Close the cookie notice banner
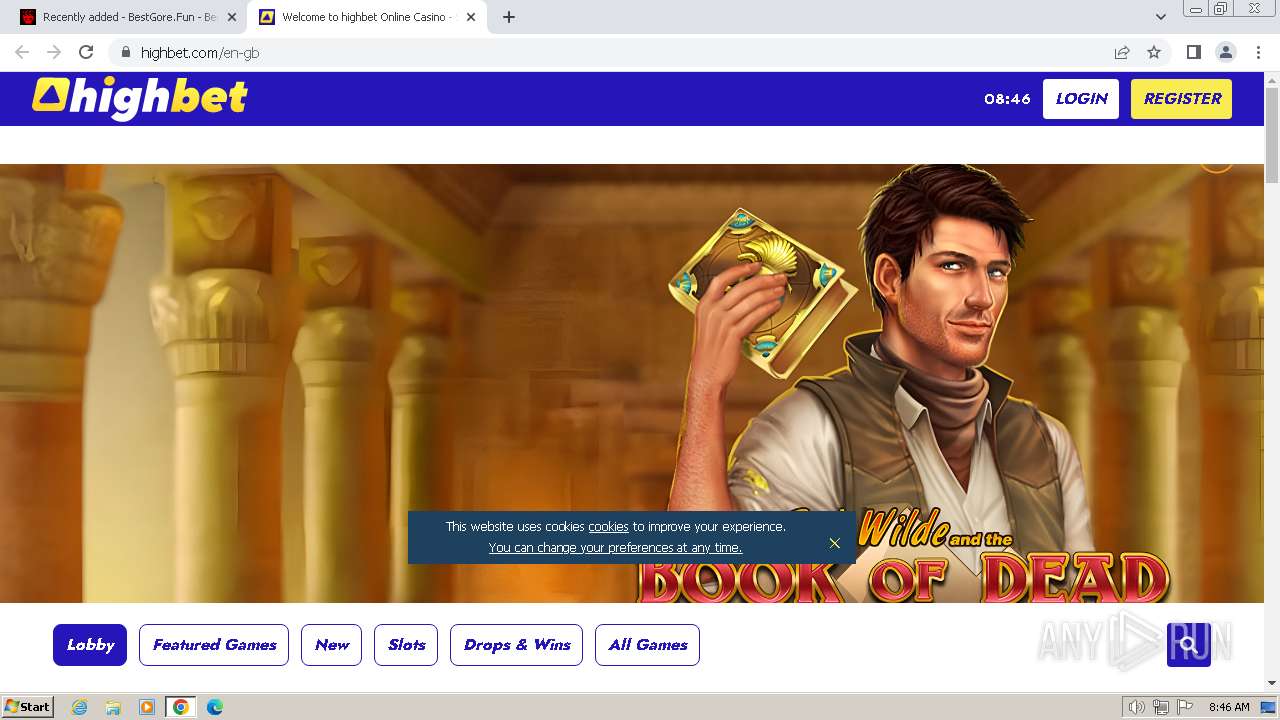This screenshot has width=1280, height=720. [x=835, y=543]
